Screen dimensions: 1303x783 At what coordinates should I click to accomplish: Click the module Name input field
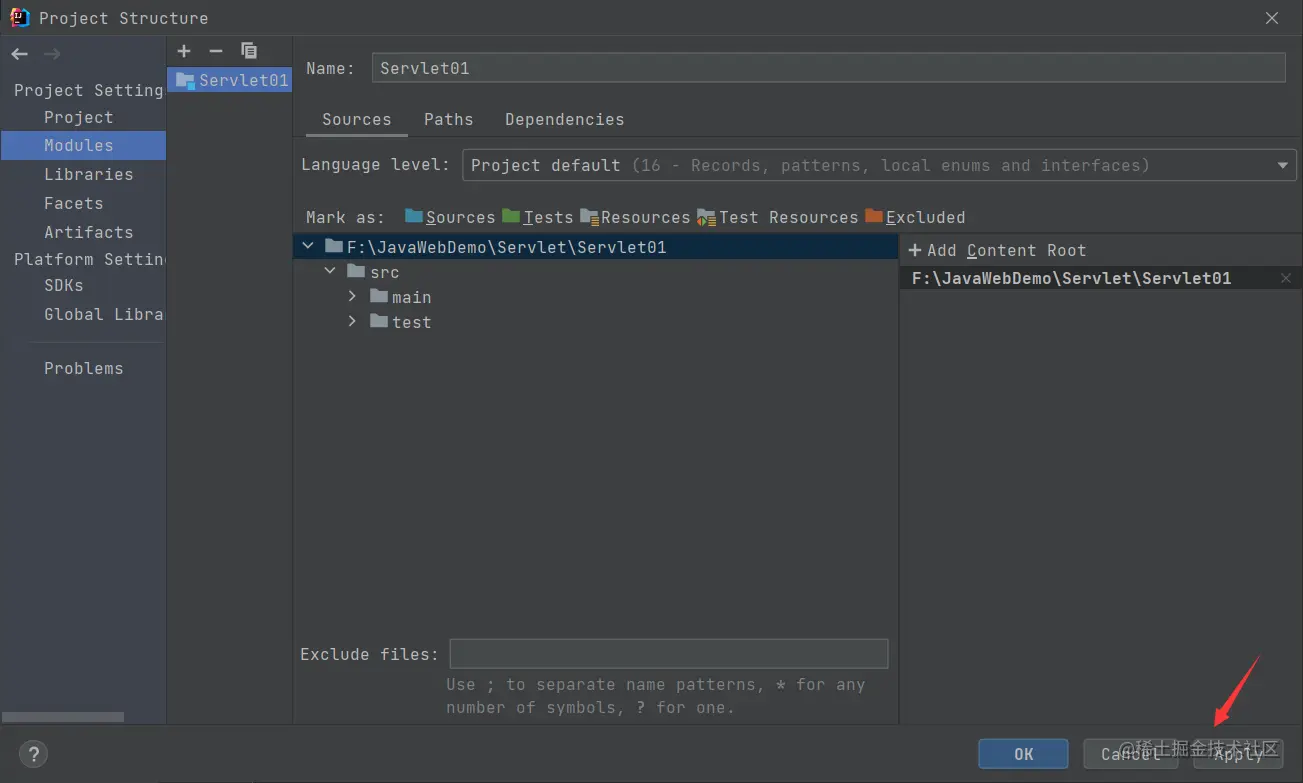click(x=828, y=68)
